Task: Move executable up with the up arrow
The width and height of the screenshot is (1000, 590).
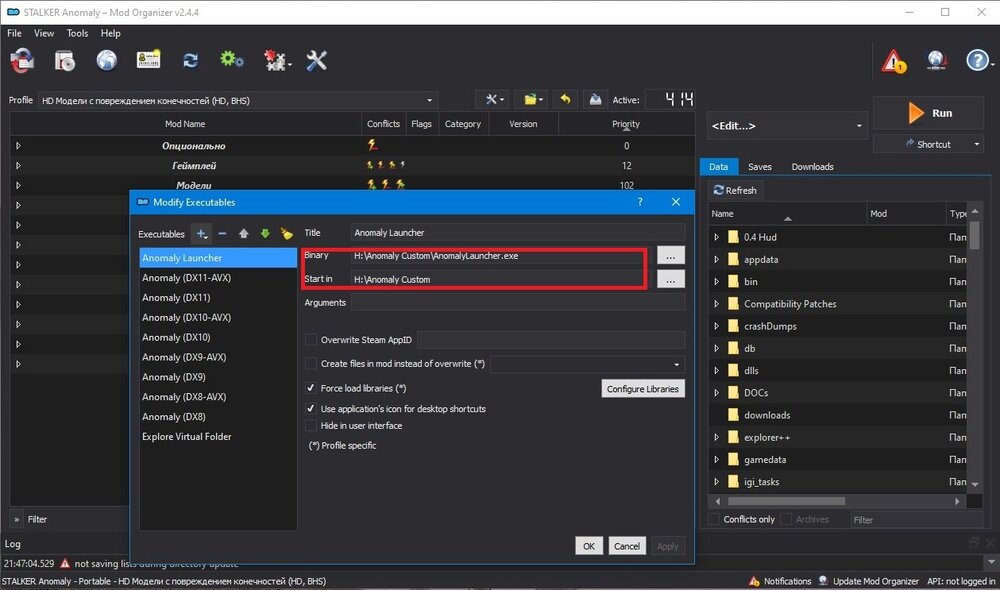Action: 244,234
